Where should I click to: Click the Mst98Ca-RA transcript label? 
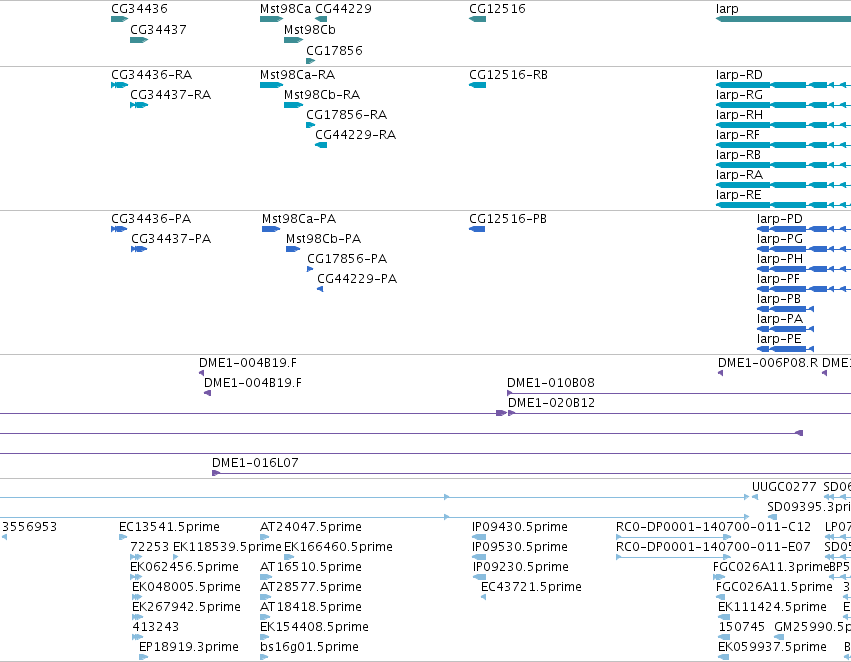297,75
